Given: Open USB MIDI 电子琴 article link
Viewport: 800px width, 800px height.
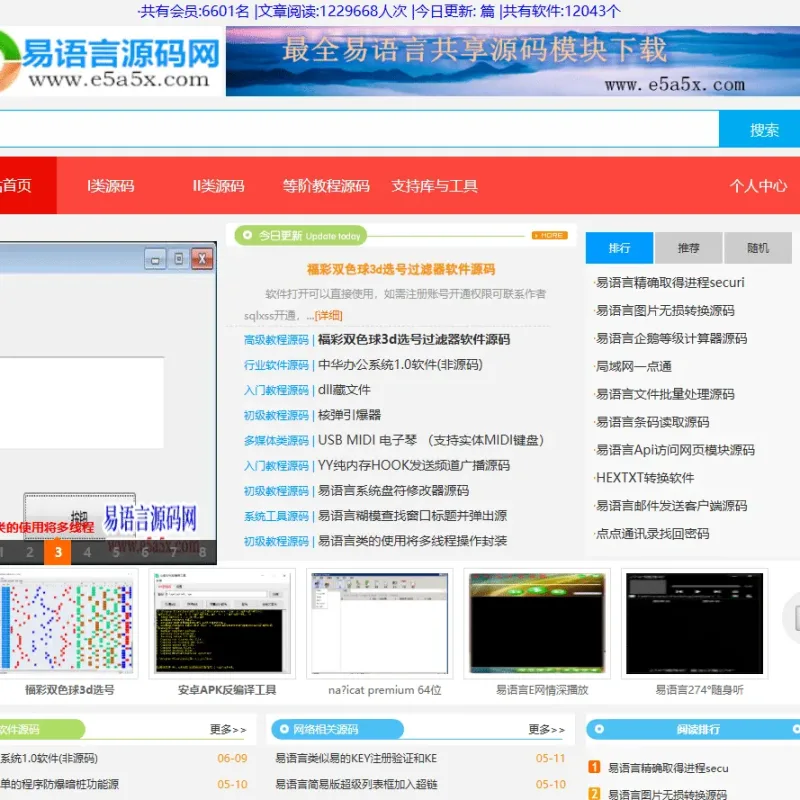Looking at the screenshot, I should 431,440.
